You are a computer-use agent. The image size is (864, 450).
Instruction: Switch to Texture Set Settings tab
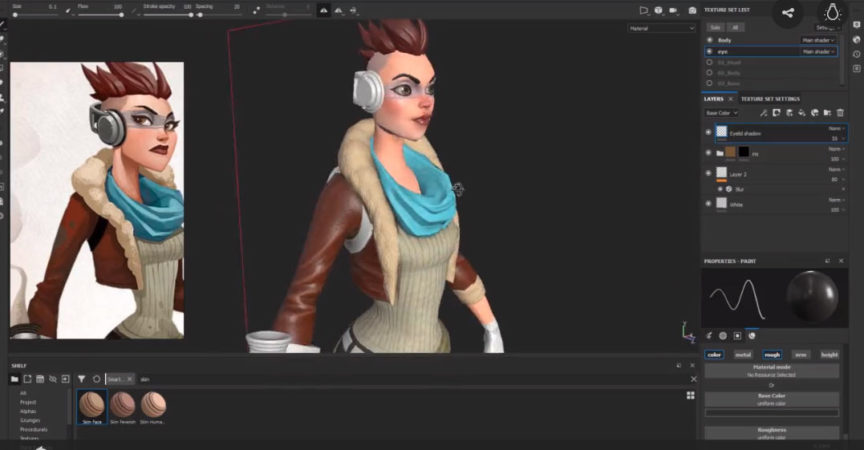tap(770, 99)
